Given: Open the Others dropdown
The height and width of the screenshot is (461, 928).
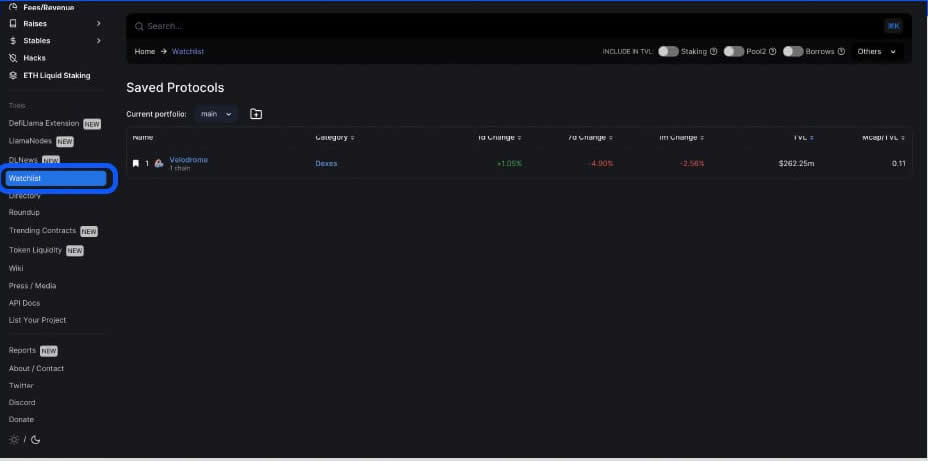Looking at the screenshot, I should point(877,51).
